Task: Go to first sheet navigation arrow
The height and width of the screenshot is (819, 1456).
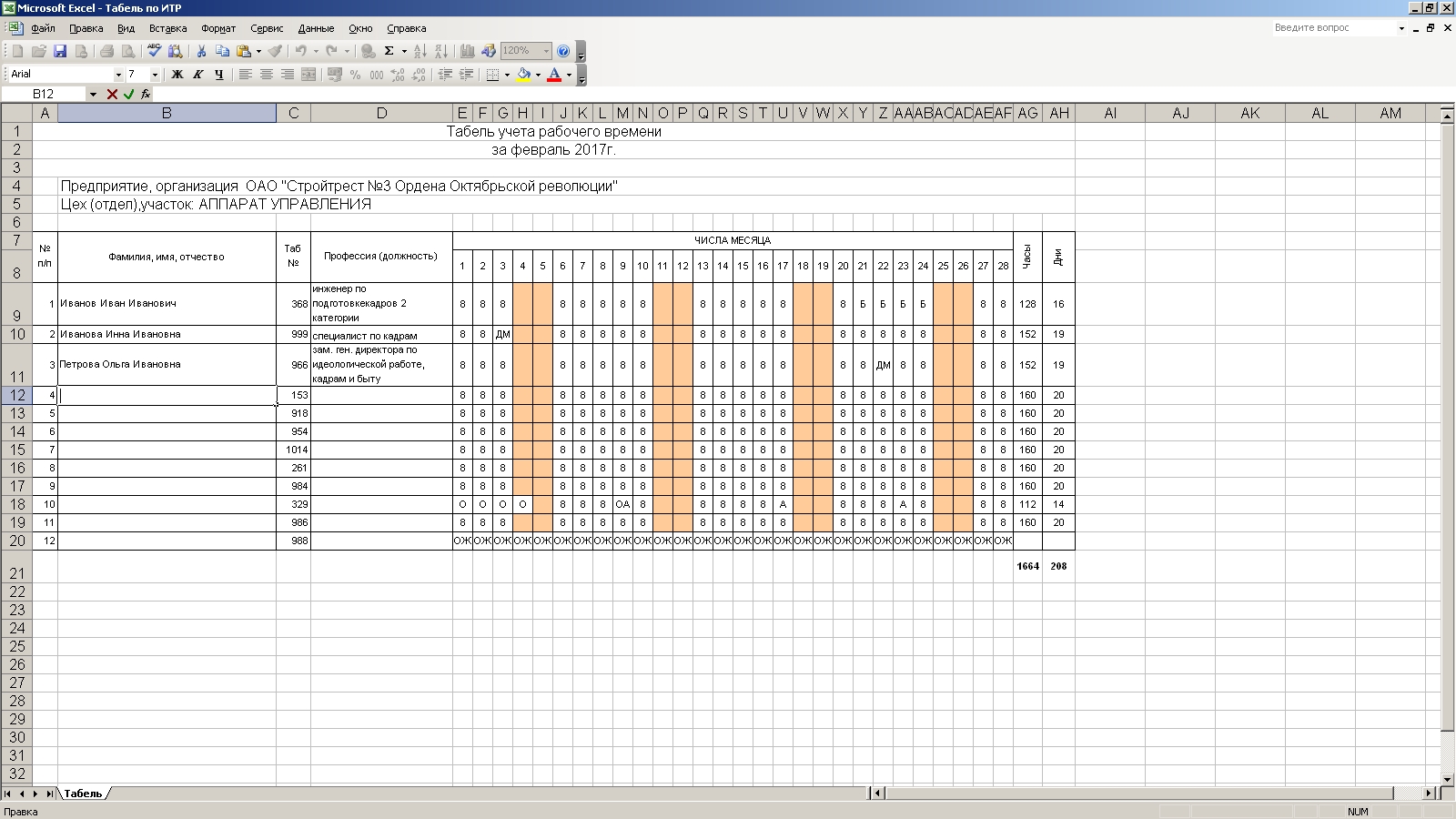Action: (8, 794)
